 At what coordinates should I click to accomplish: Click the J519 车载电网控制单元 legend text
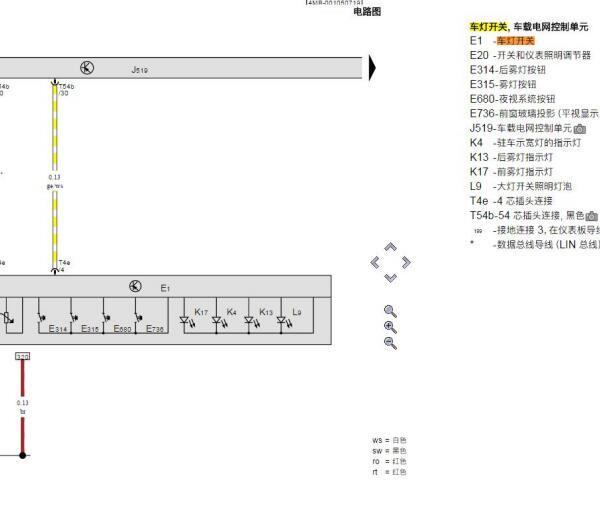[521, 128]
